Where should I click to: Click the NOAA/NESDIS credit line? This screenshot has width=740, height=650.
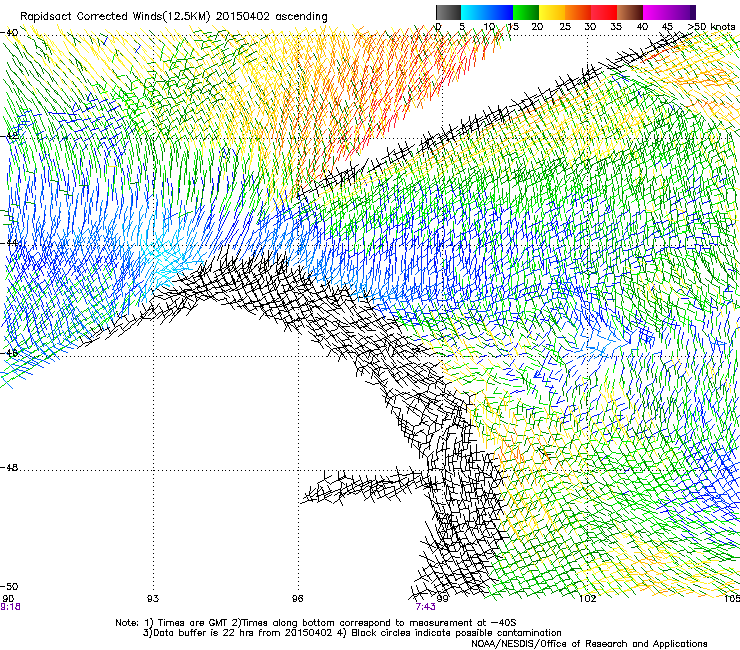(x=589, y=644)
